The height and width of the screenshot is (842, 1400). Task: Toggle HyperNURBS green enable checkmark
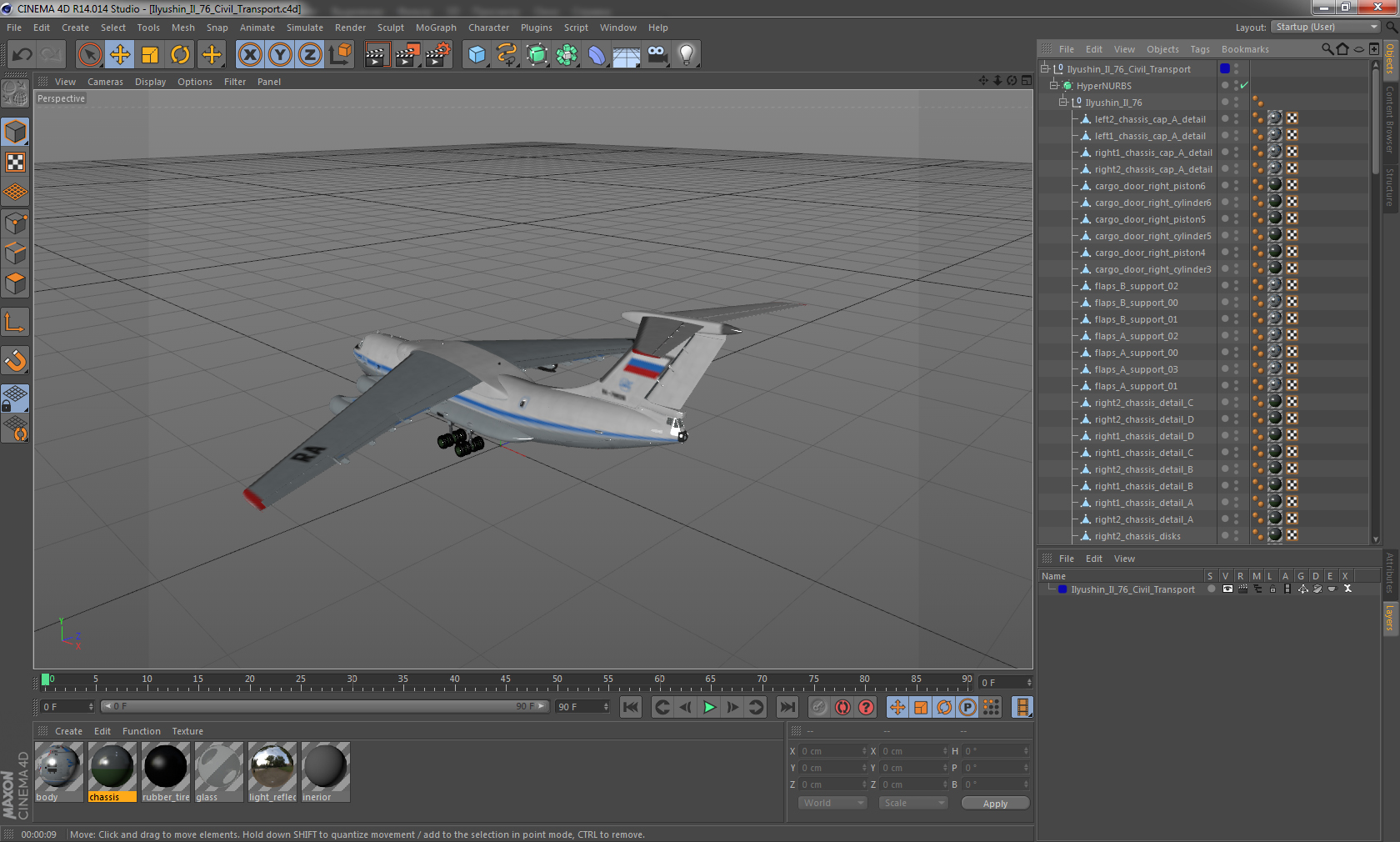1244,85
